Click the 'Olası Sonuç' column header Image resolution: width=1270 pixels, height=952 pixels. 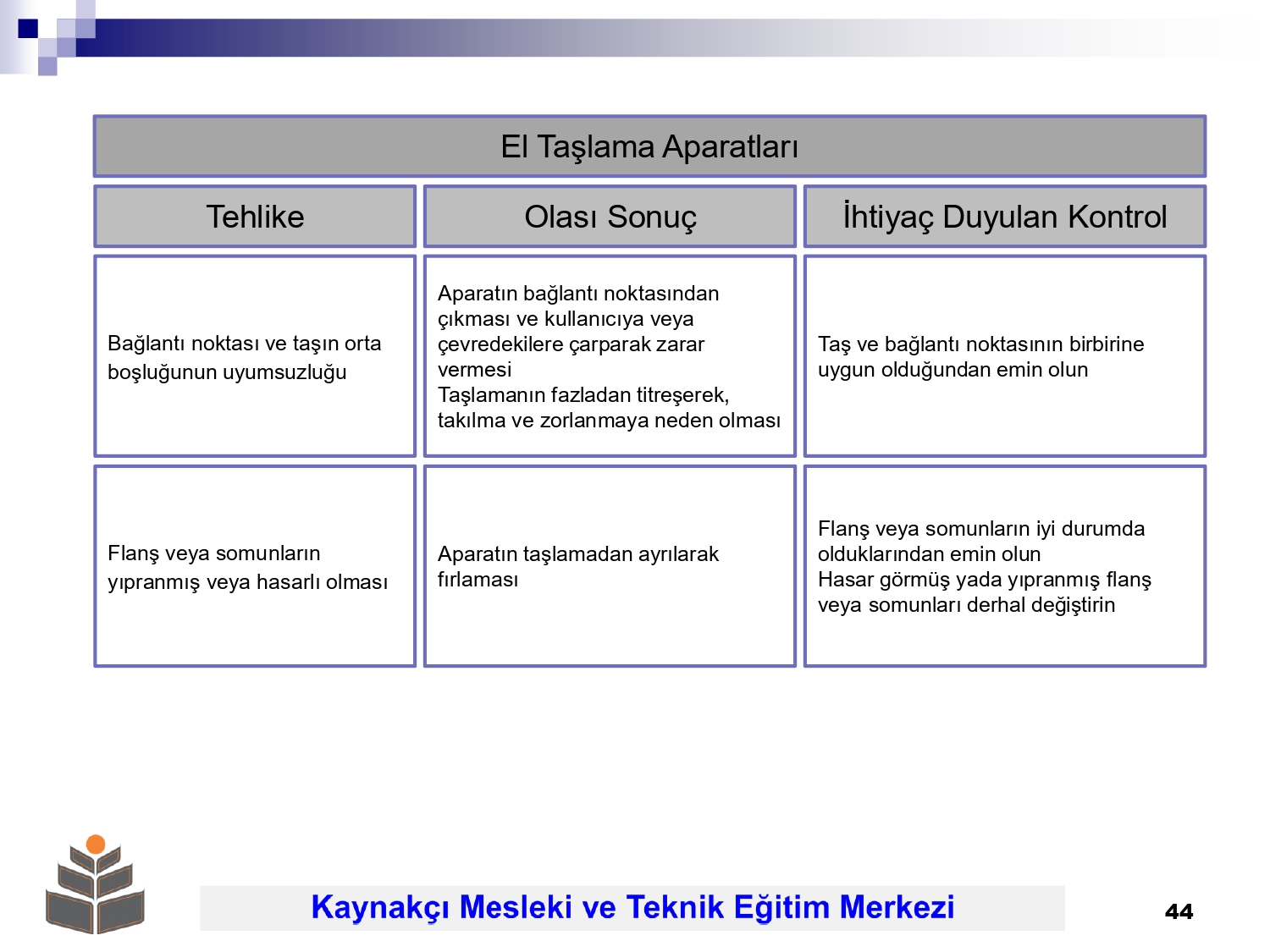tap(610, 217)
